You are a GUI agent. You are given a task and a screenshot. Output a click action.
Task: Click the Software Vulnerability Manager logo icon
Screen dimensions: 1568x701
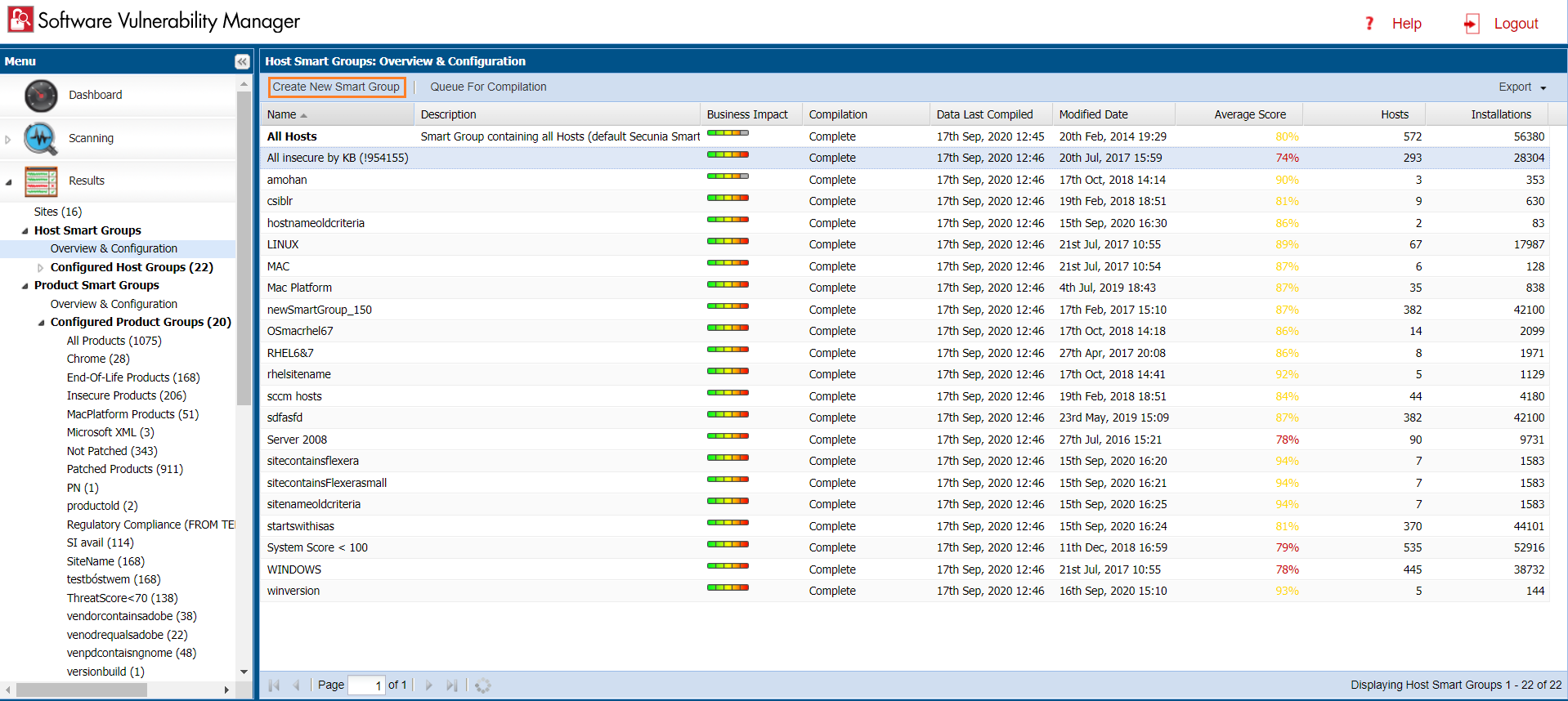tap(20, 20)
